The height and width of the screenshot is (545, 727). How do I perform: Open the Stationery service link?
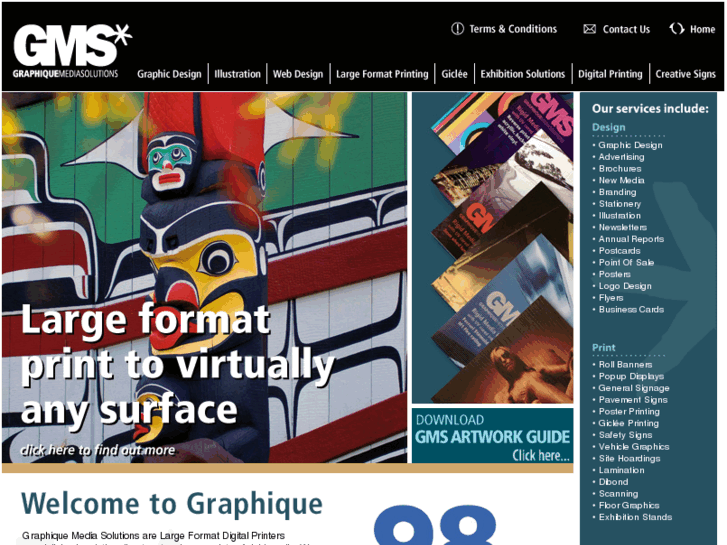(619, 204)
